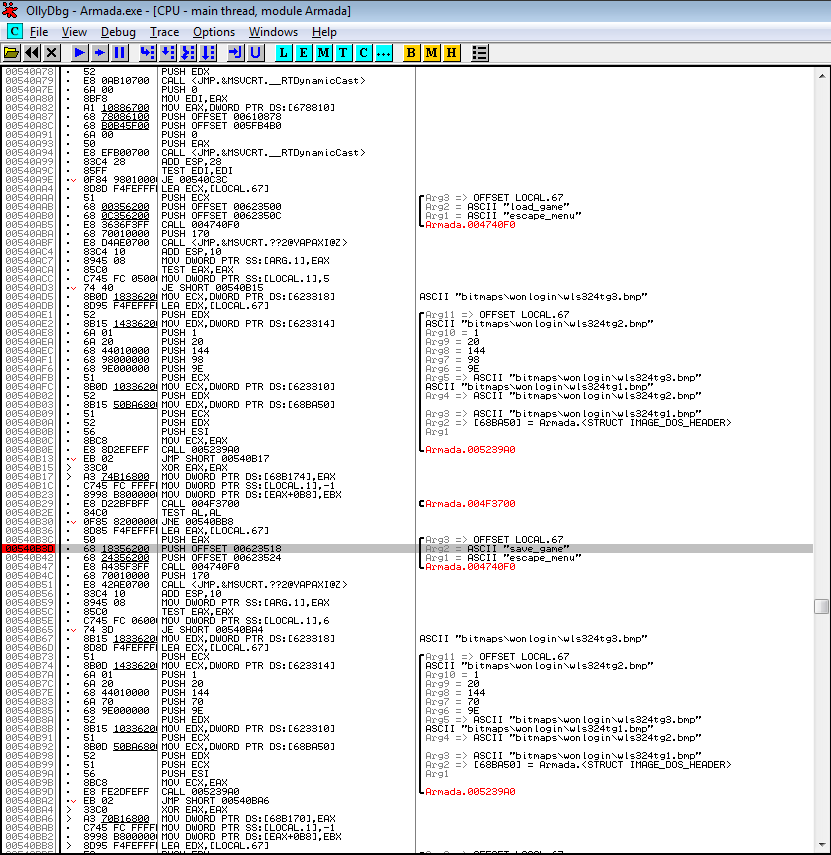Select the PUSH OFFSET 005FB4B0 instruction
Viewport: 831px width, 855px height.
(221, 125)
